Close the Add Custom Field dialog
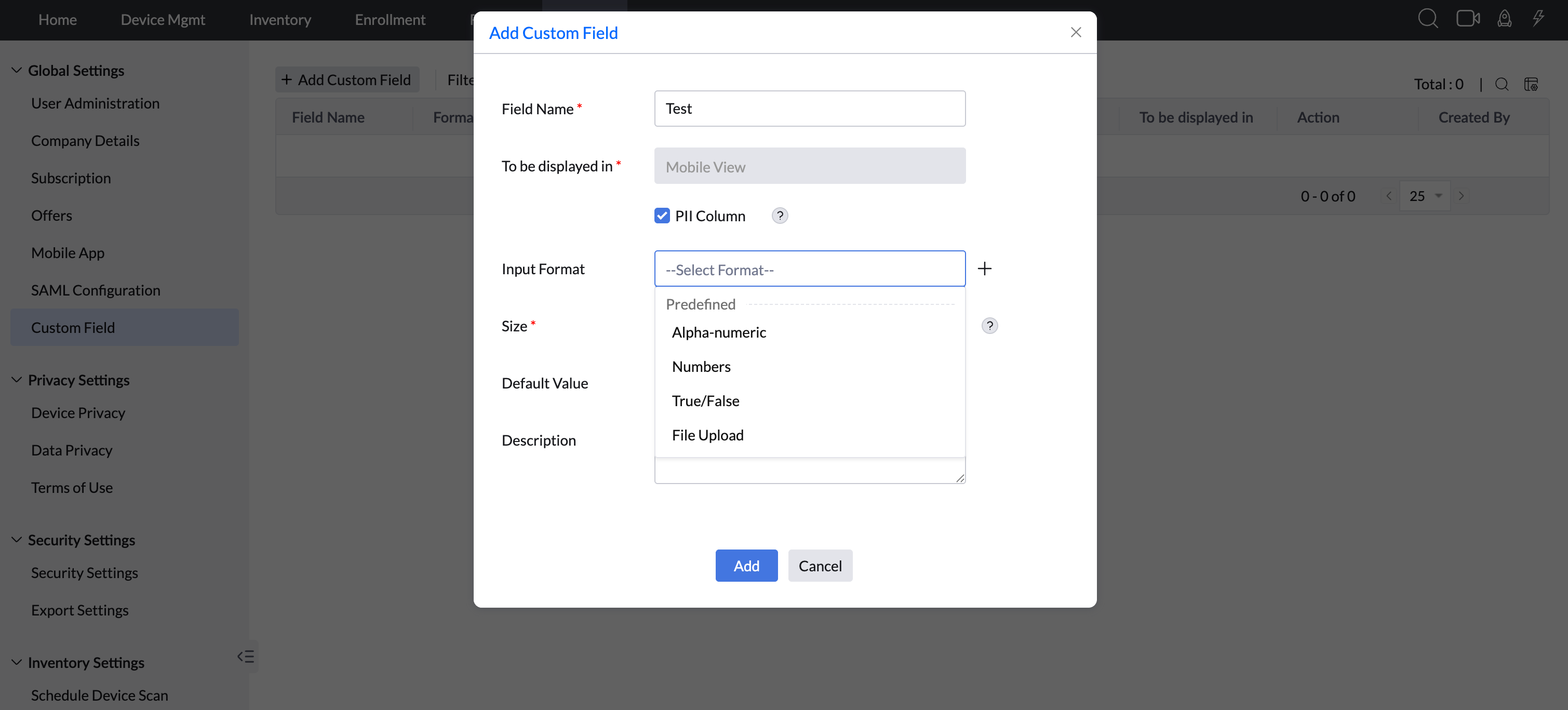Image resolution: width=1568 pixels, height=710 pixels. [x=1076, y=32]
